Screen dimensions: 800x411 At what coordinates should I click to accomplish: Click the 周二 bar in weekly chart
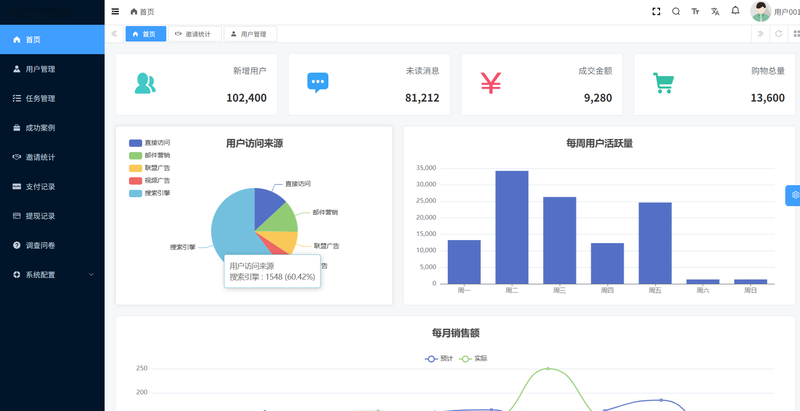click(512, 227)
